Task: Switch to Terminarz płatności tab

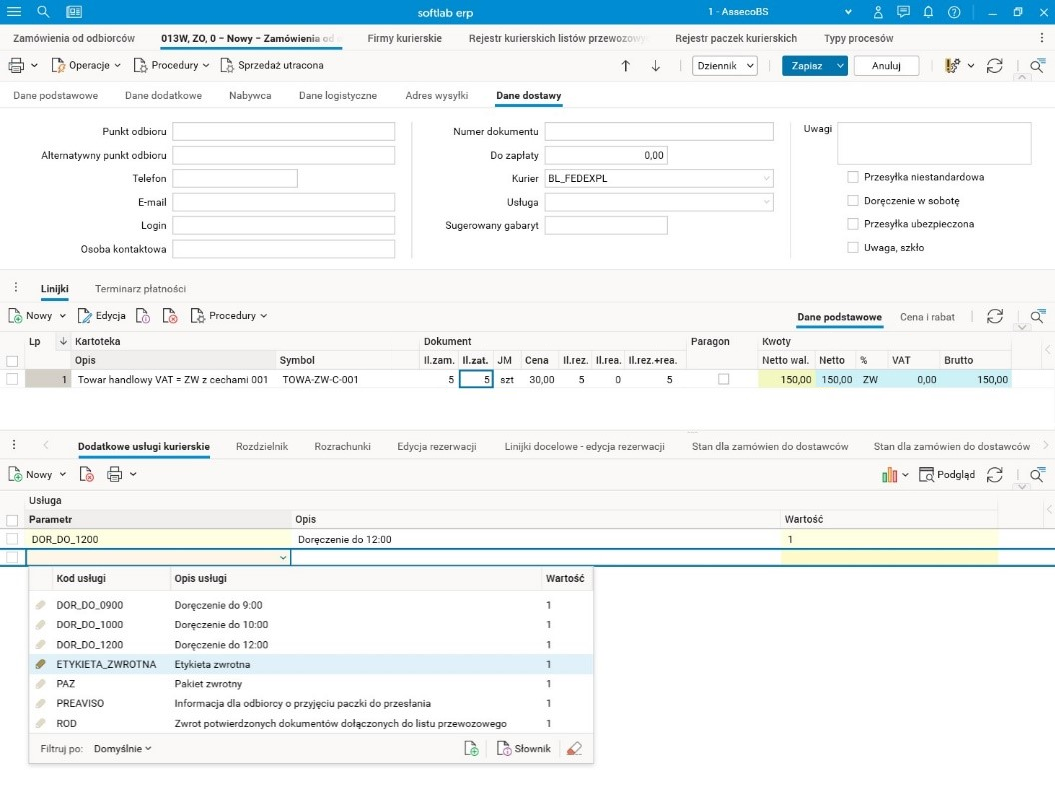Action: (x=140, y=289)
